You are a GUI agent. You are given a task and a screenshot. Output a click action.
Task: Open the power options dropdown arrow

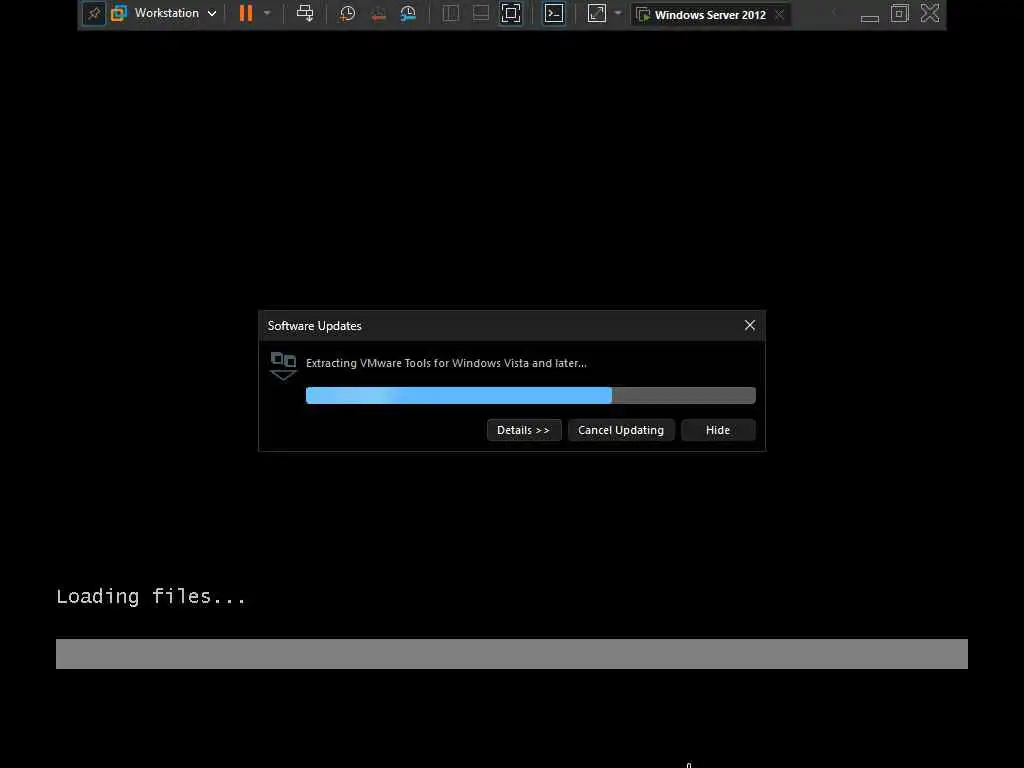(x=267, y=13)
